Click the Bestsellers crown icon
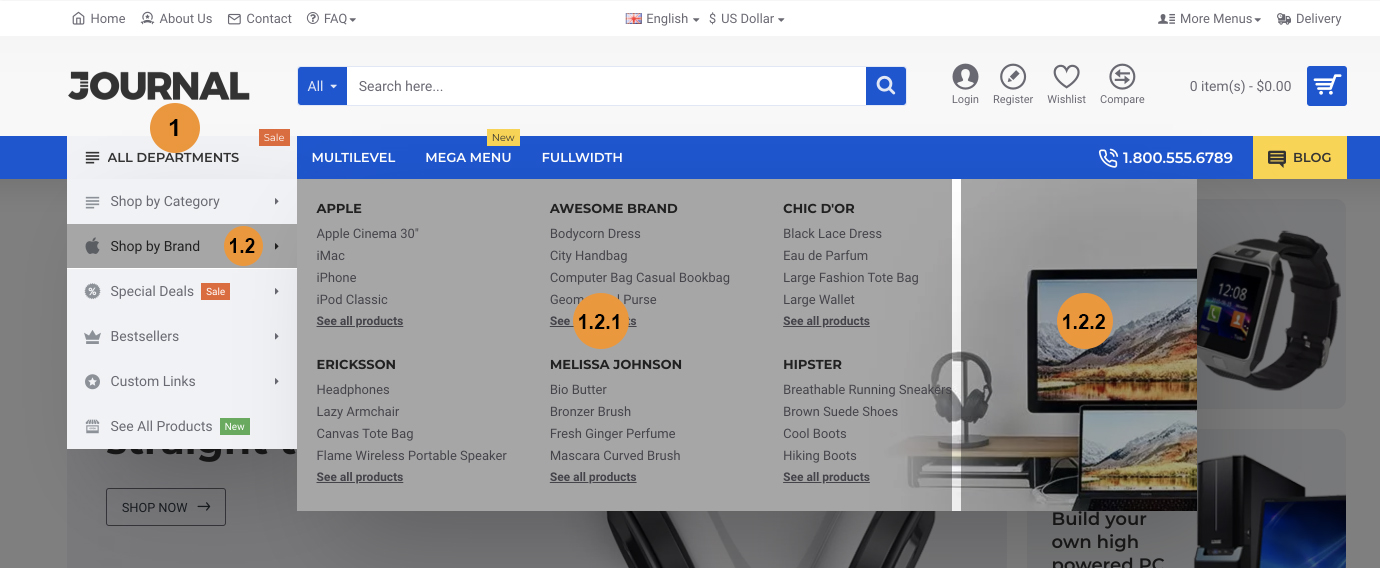Screen dimensions: 1380x568 (92, 336)
